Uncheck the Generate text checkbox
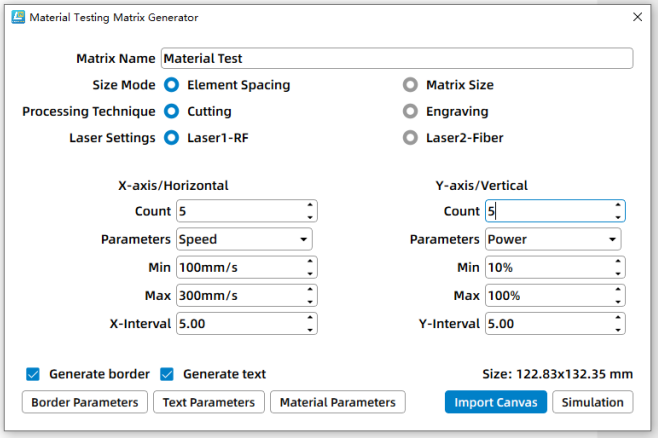 pos(168,374)
